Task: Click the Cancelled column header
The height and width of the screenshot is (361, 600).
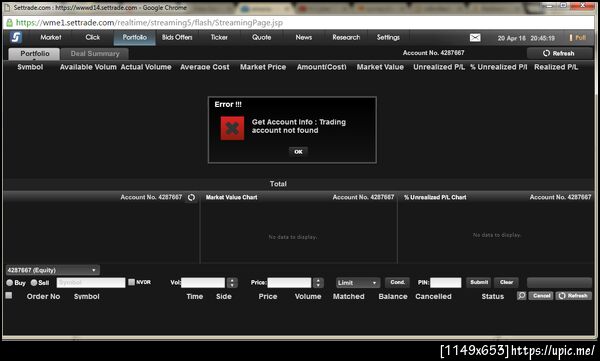Action: pyautogui.click(x=433, y=296)
